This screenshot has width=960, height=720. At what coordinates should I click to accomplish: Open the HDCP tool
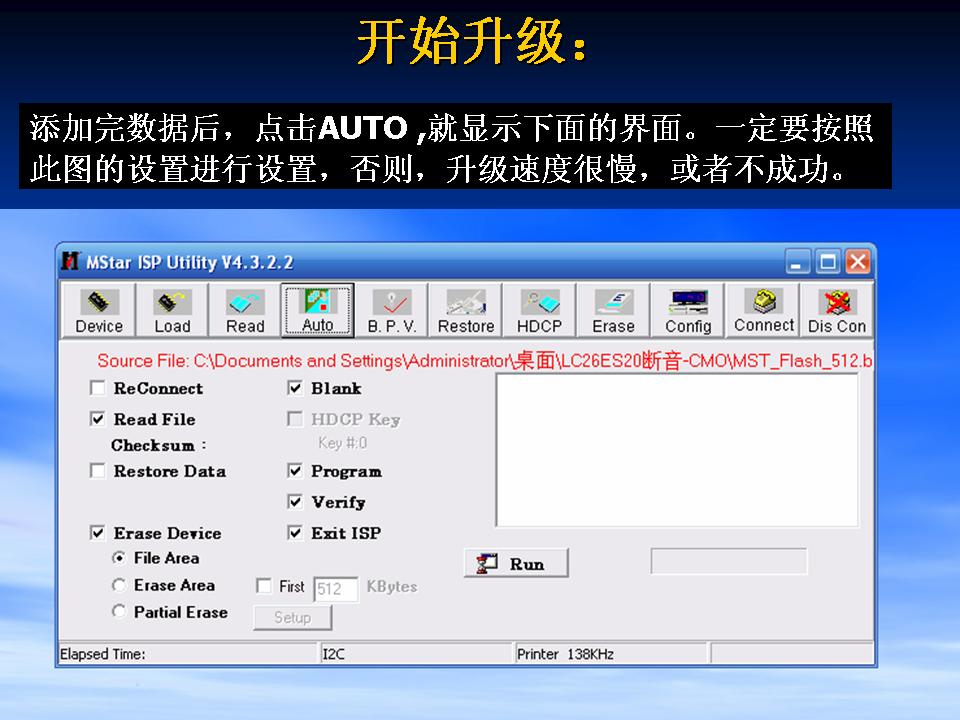pyautogui.click(x=539, y=311)
